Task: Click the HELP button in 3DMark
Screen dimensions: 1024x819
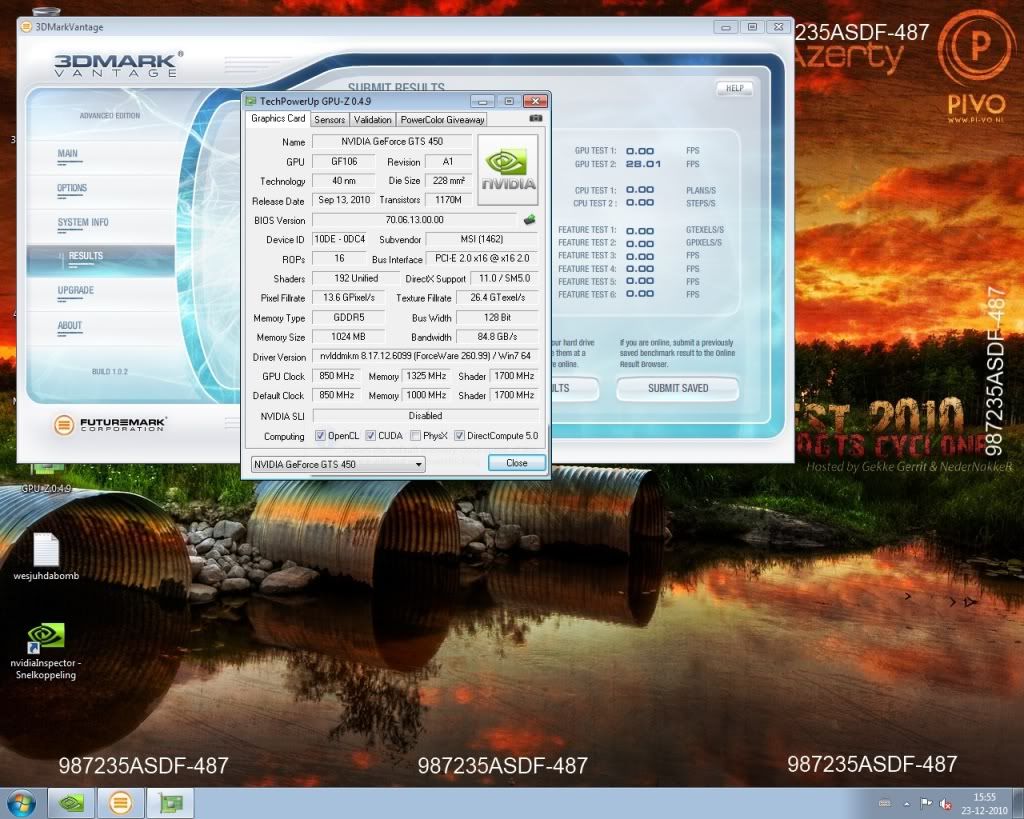Action: coord(735,88)
